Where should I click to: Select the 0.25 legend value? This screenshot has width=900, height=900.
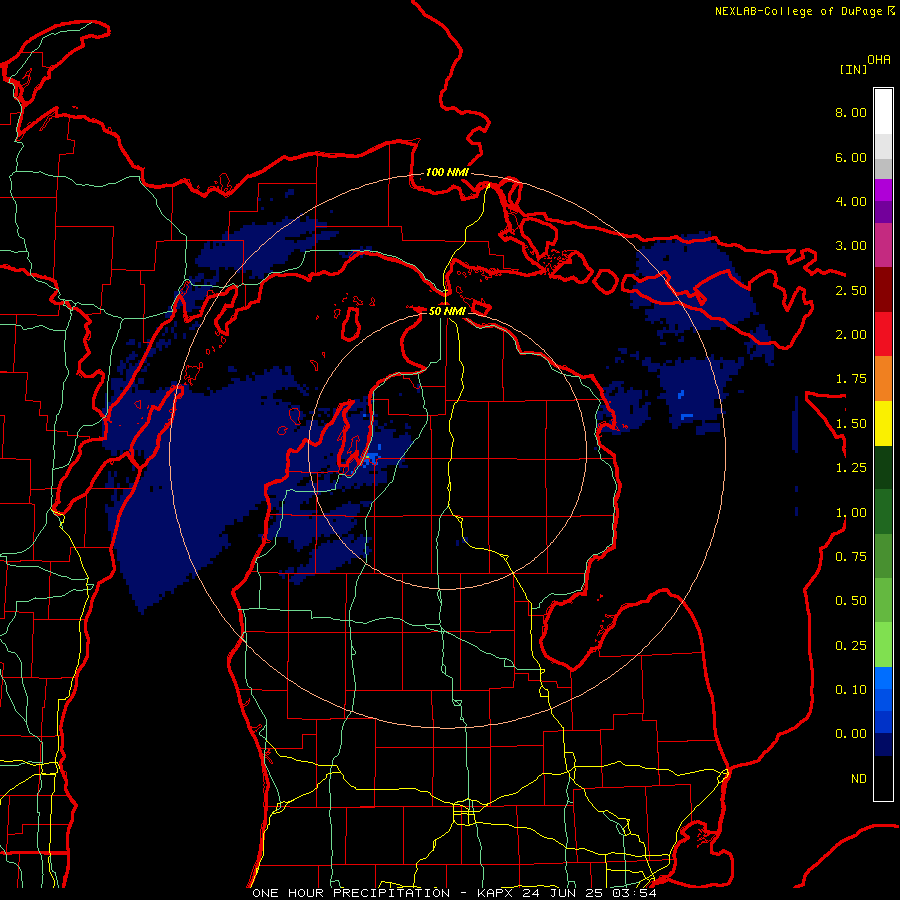point(851,646)
